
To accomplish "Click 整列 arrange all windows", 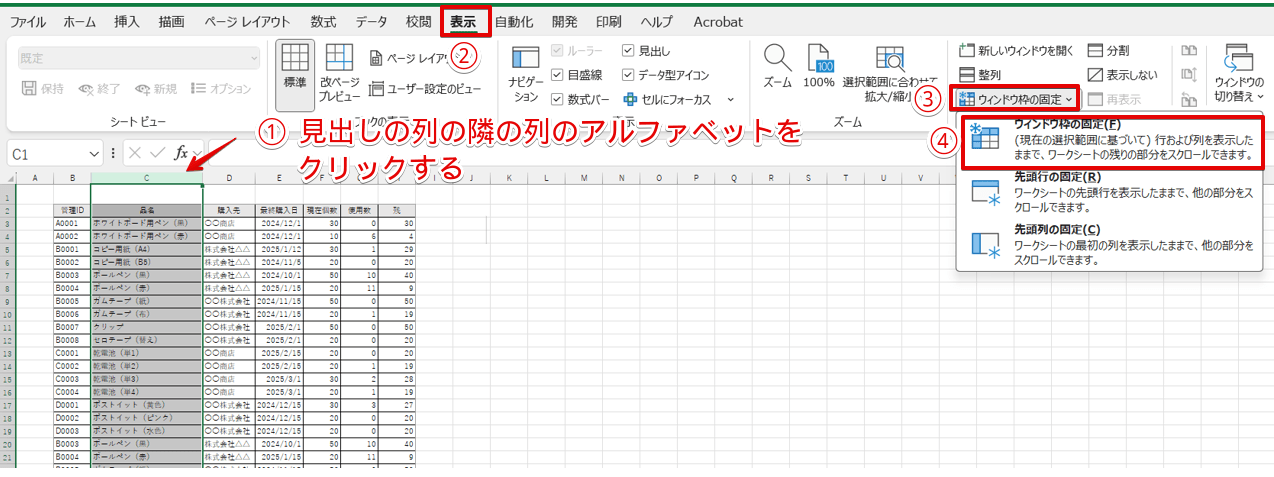I will (980, 75).
